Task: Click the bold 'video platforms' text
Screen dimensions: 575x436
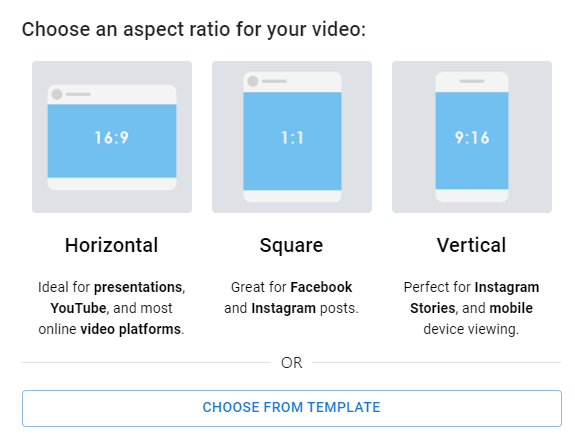Action: pos(131,329)
